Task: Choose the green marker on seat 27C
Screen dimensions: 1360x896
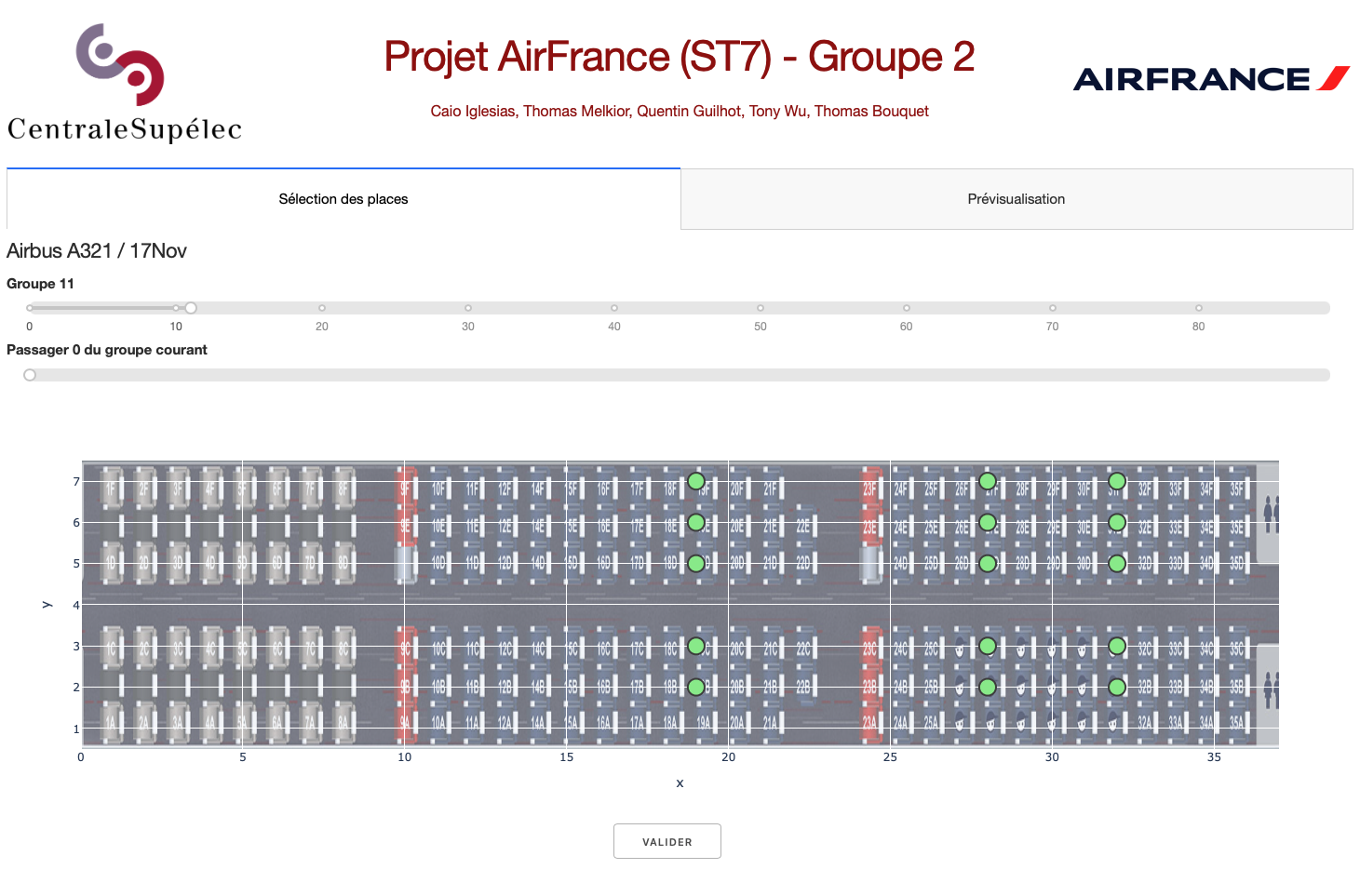Action: (x=988, y=646)
